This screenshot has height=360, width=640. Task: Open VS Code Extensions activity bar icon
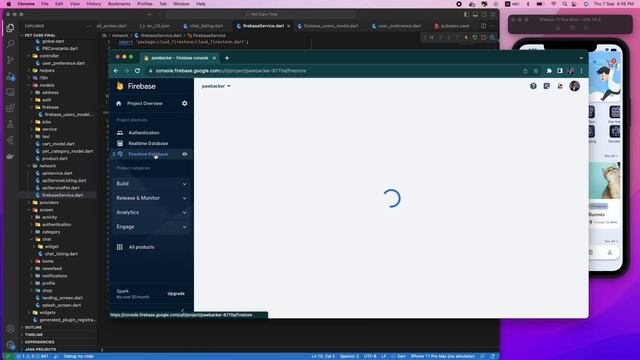coord(10,108)
